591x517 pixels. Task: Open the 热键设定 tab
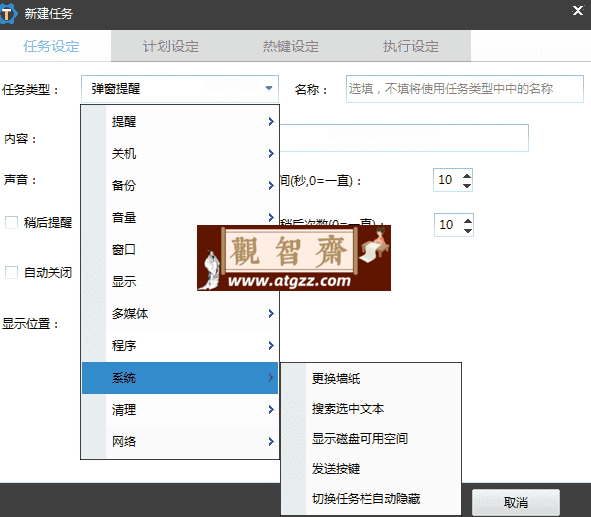[x=291, y=46]
